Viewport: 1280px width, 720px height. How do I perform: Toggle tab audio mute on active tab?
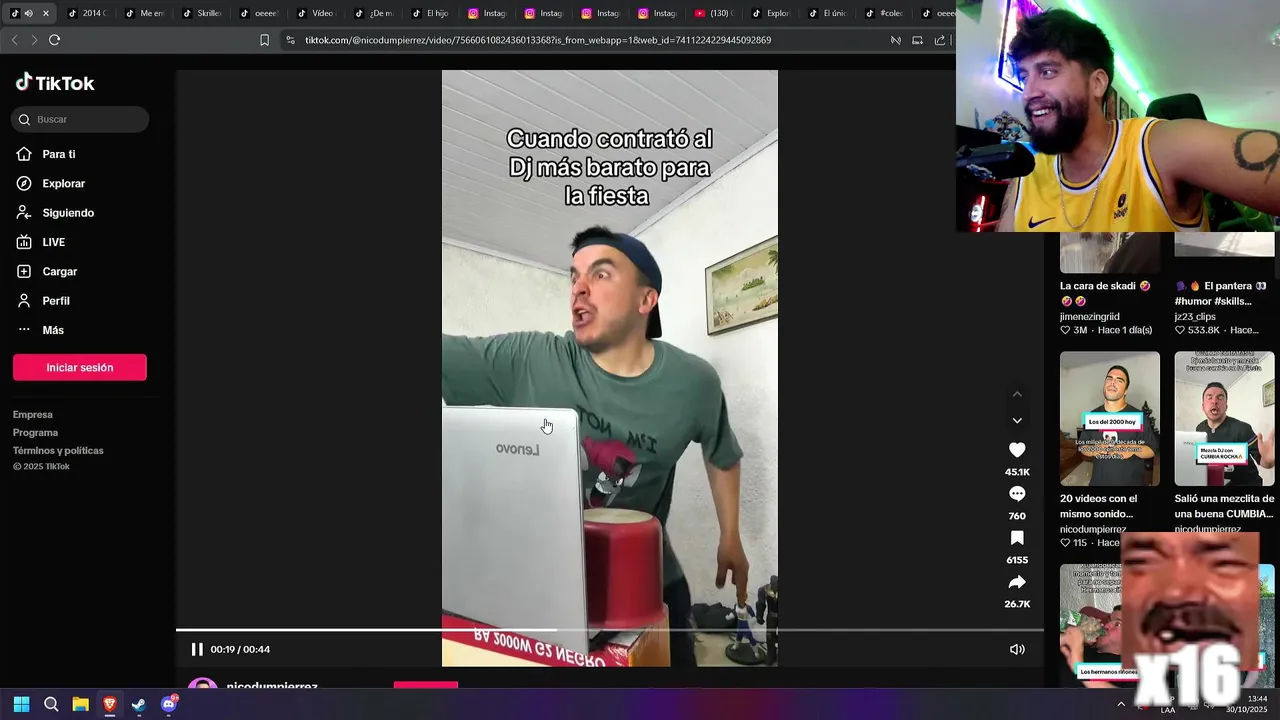[29, 14]
